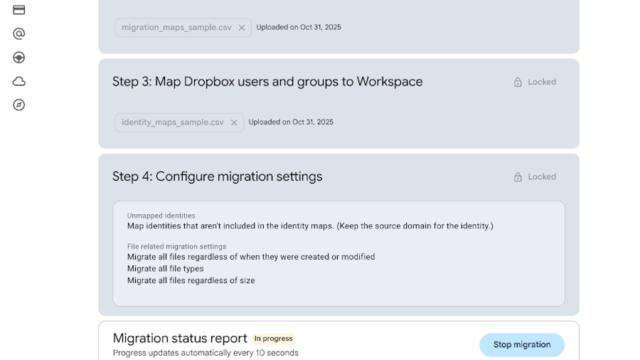Click the steering wheel icon in sidebar
The image size is (640, 360).
[19, 58]
